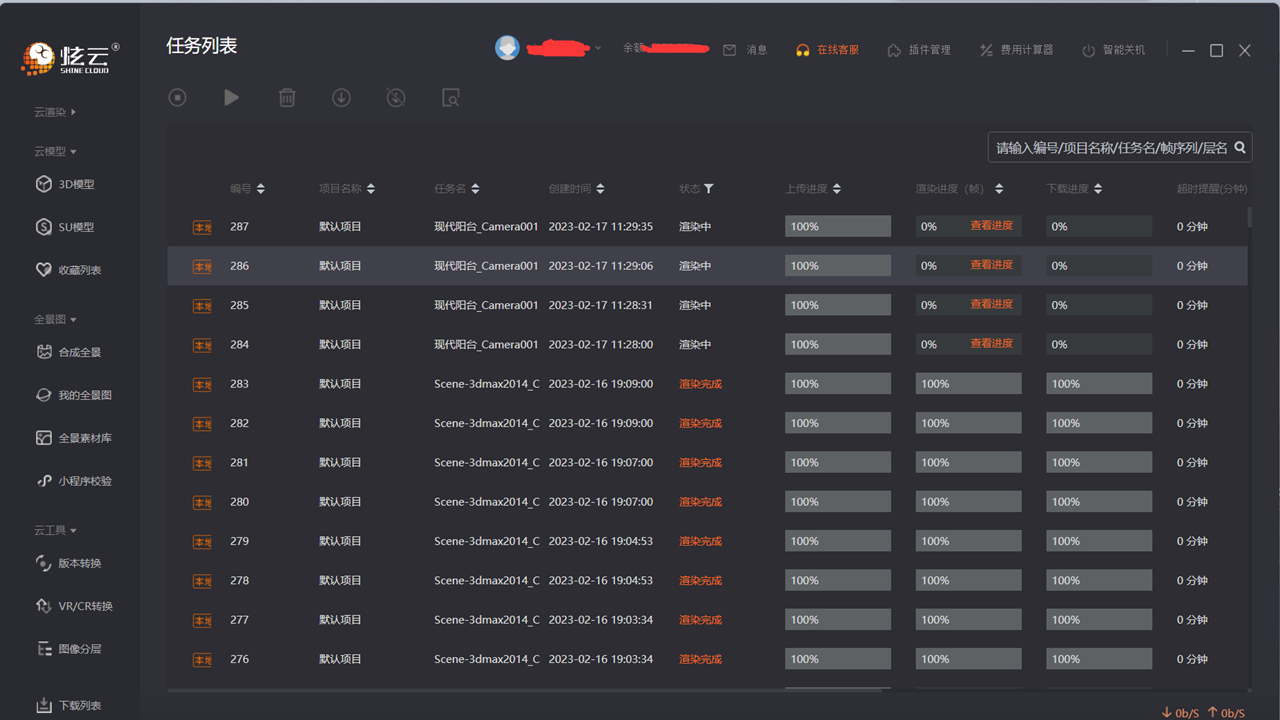Click the cancel download toolbar icon
This screenshot has width=1280, height=720.
click(396, 98)
